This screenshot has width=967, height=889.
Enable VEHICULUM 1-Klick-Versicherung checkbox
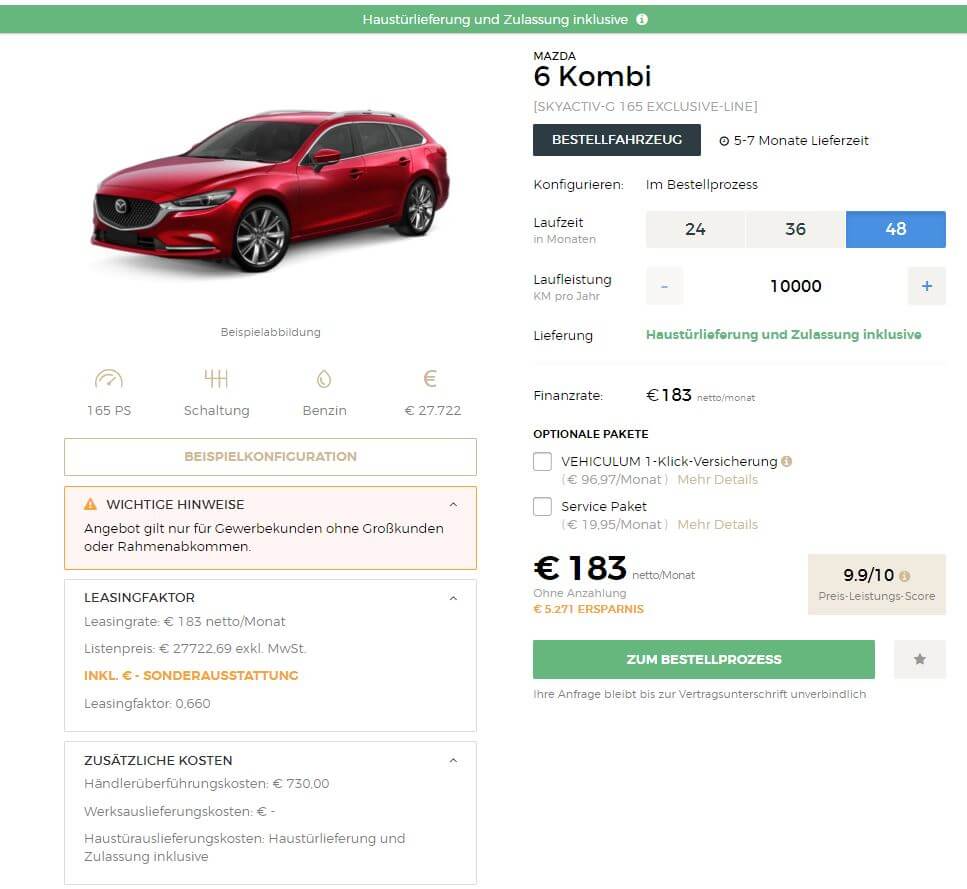(x=542, y=462)
